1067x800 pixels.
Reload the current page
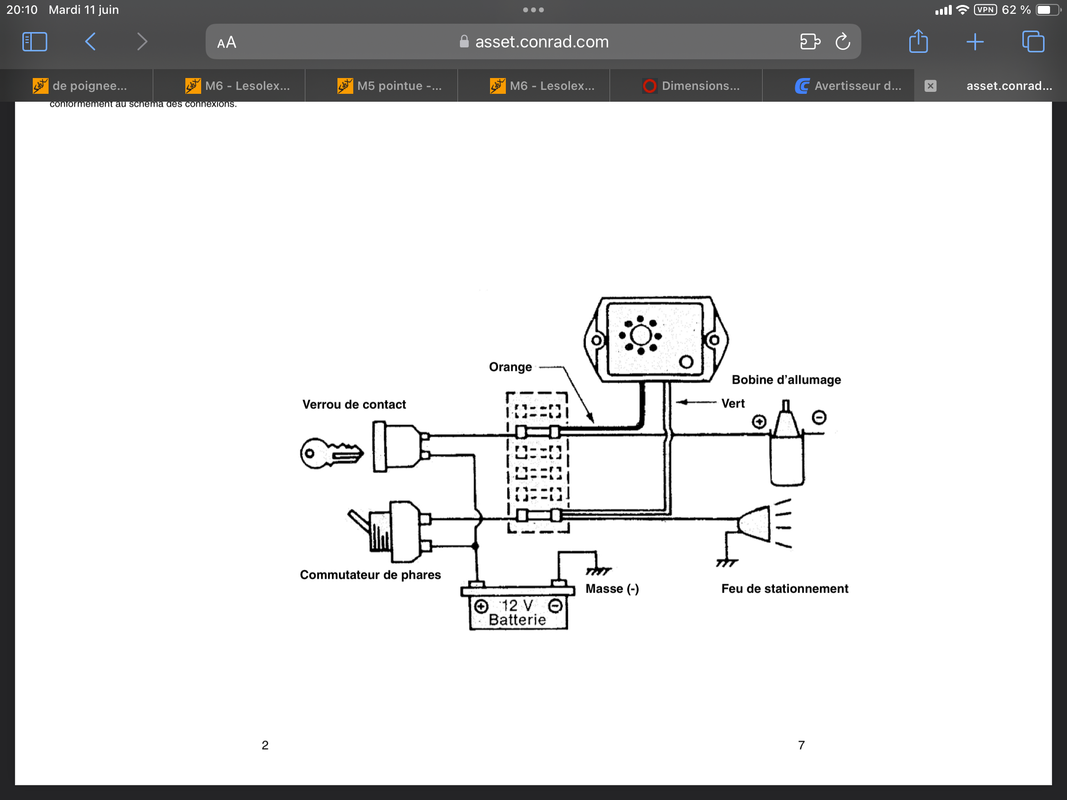point(842,42)
